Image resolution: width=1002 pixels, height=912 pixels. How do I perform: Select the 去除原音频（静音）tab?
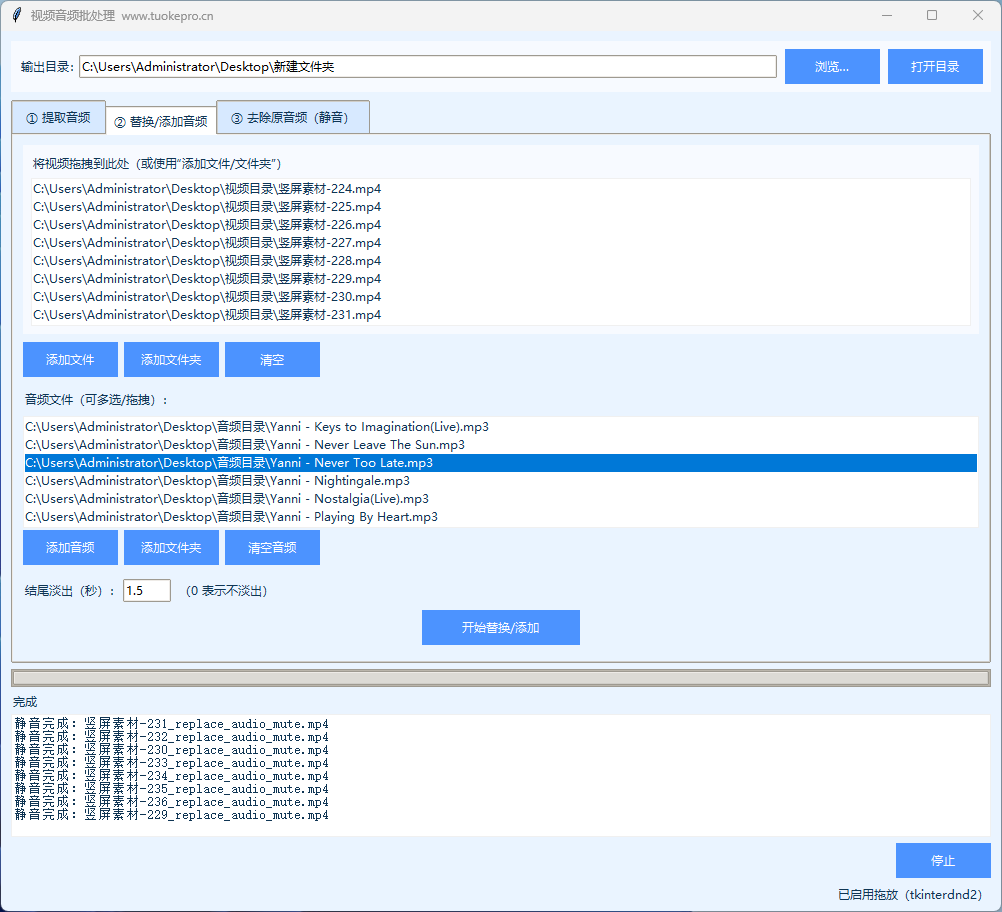click(x=293, y=117)
